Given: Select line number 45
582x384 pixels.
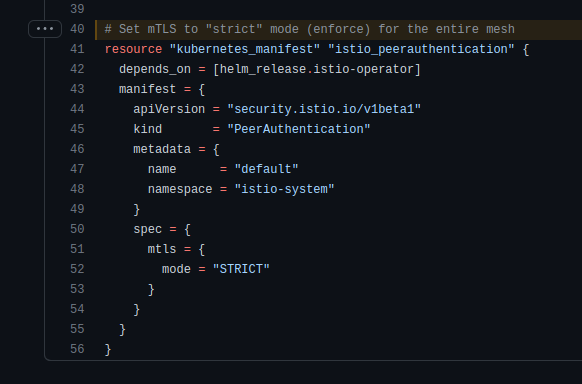Looking at the screenshot, I should point(77,129).
